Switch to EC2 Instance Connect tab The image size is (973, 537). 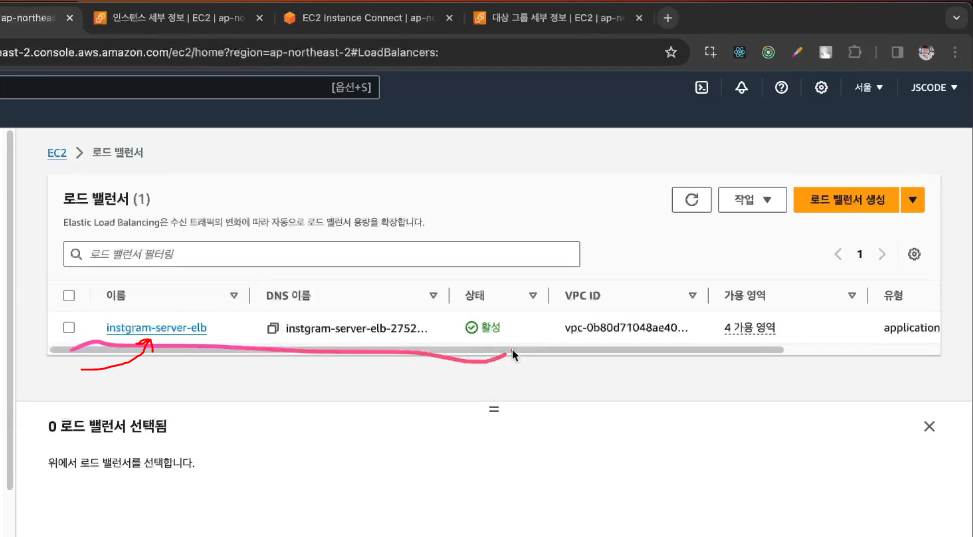pyautogui.click(x=367, y=18)
